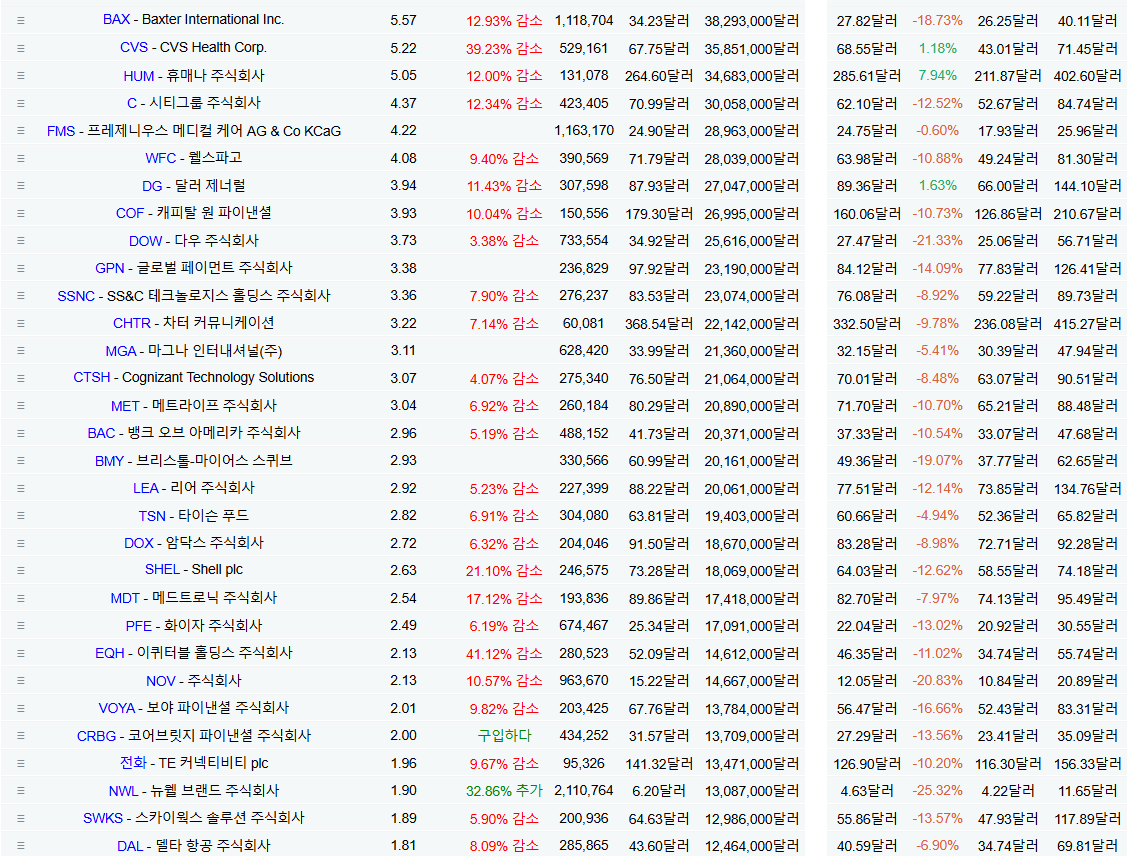Click the hamburger icon on the HUM row
This screenshot has width=1128, height=856.
tap(20, 76)
